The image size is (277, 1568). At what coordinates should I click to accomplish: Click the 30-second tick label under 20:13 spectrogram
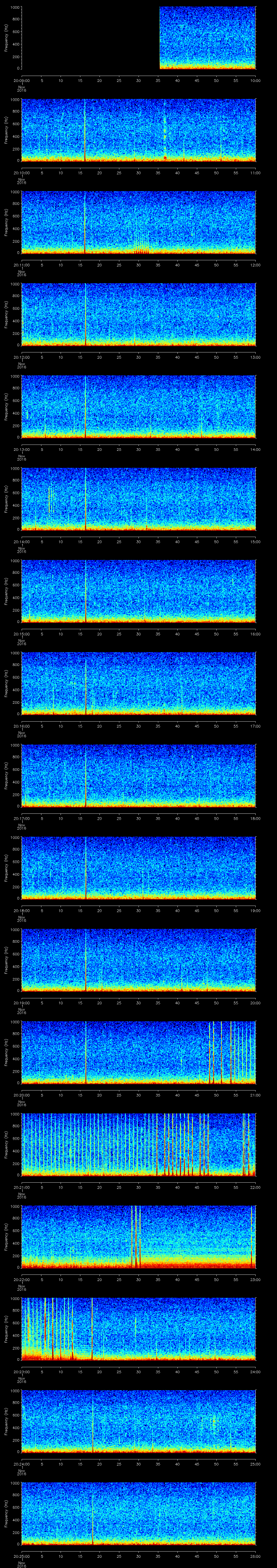pos(138,449)
